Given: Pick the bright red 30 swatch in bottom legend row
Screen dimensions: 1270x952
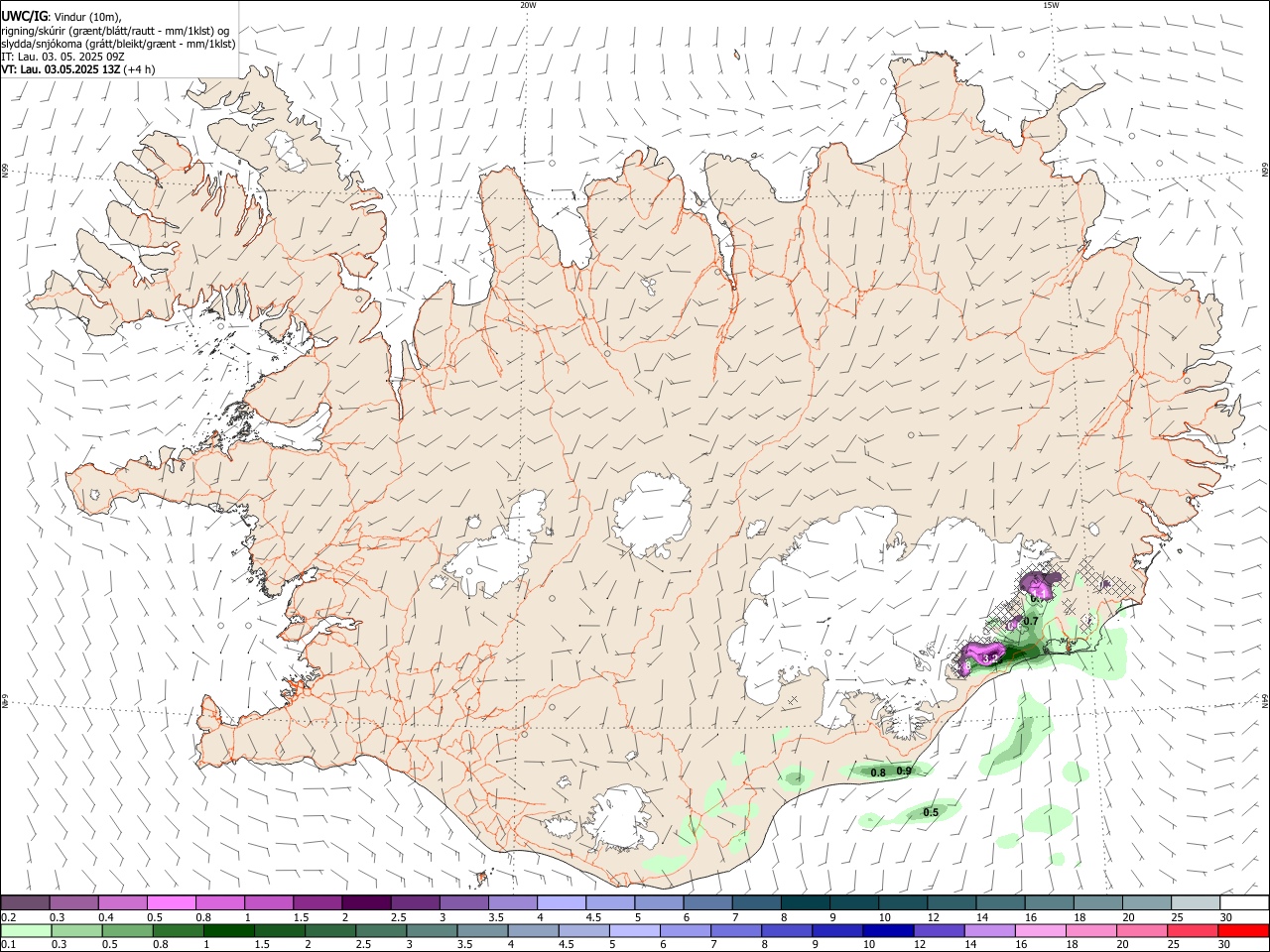Looking at the screenshot, I should [1243, 930].
